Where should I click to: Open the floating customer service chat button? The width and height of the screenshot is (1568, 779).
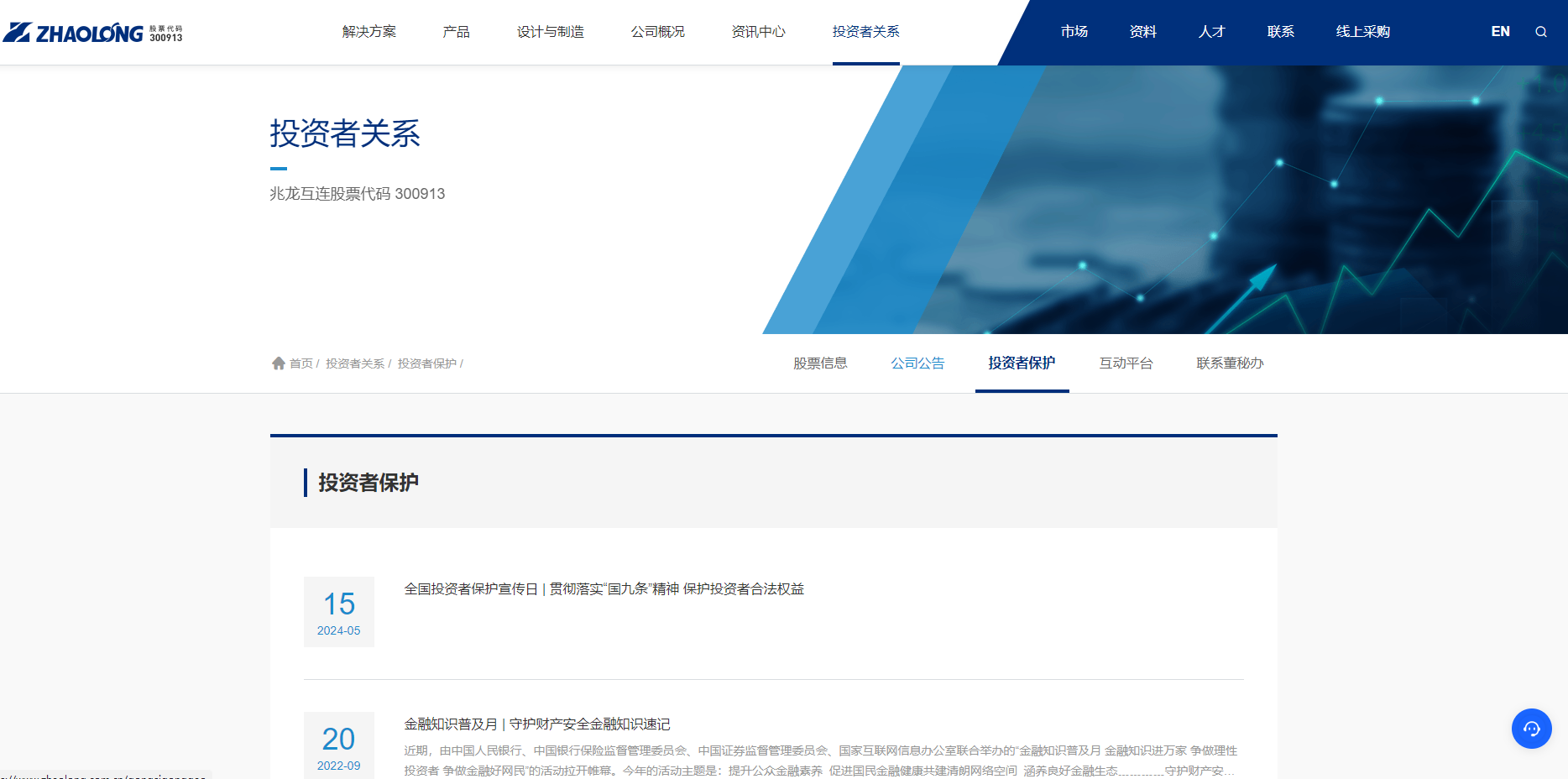tap(1531, 729)
